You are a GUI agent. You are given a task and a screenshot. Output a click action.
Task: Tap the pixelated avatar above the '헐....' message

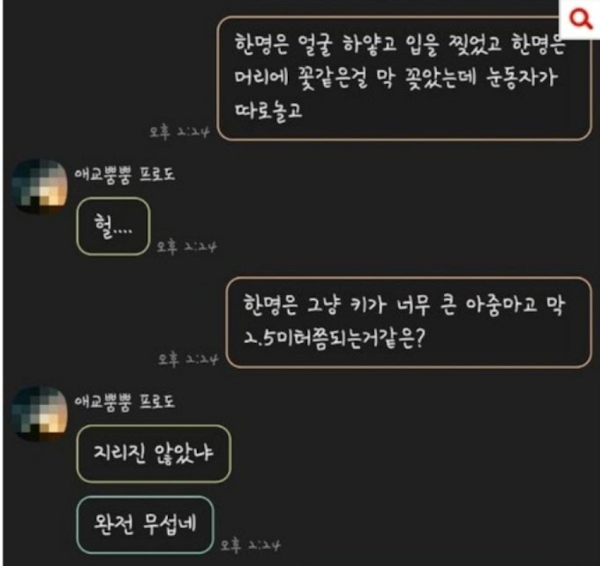point(39,186)
